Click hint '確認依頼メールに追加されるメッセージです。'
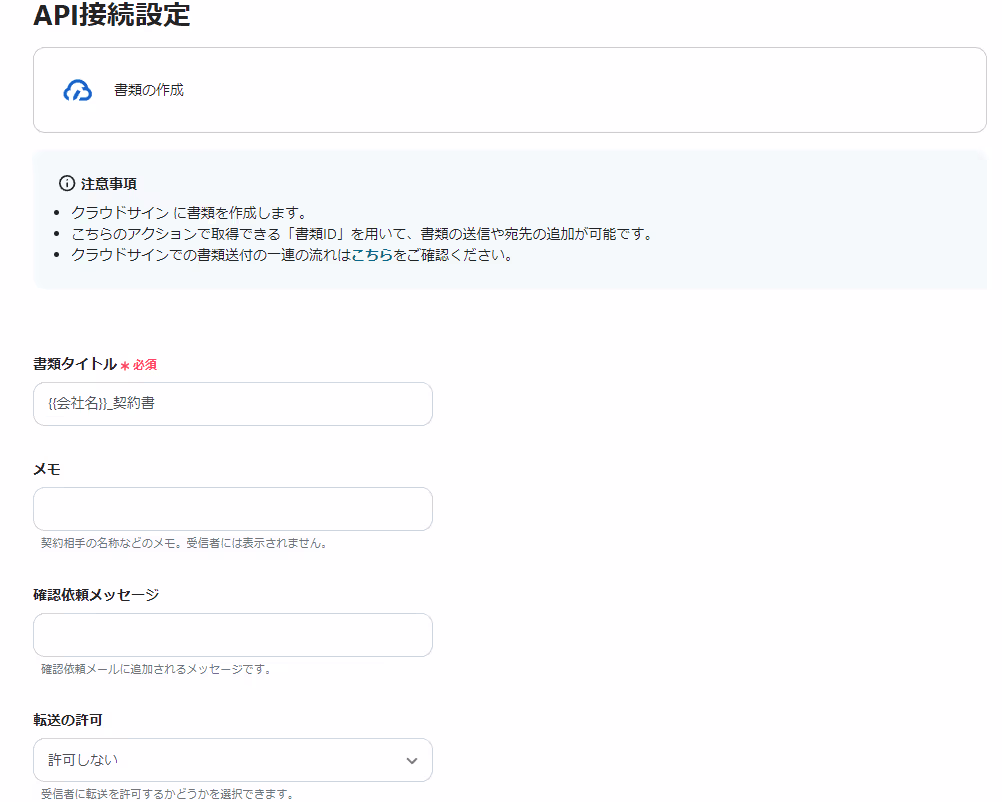This screenshot has width=1002, height=802. click(x=156, y=669)
